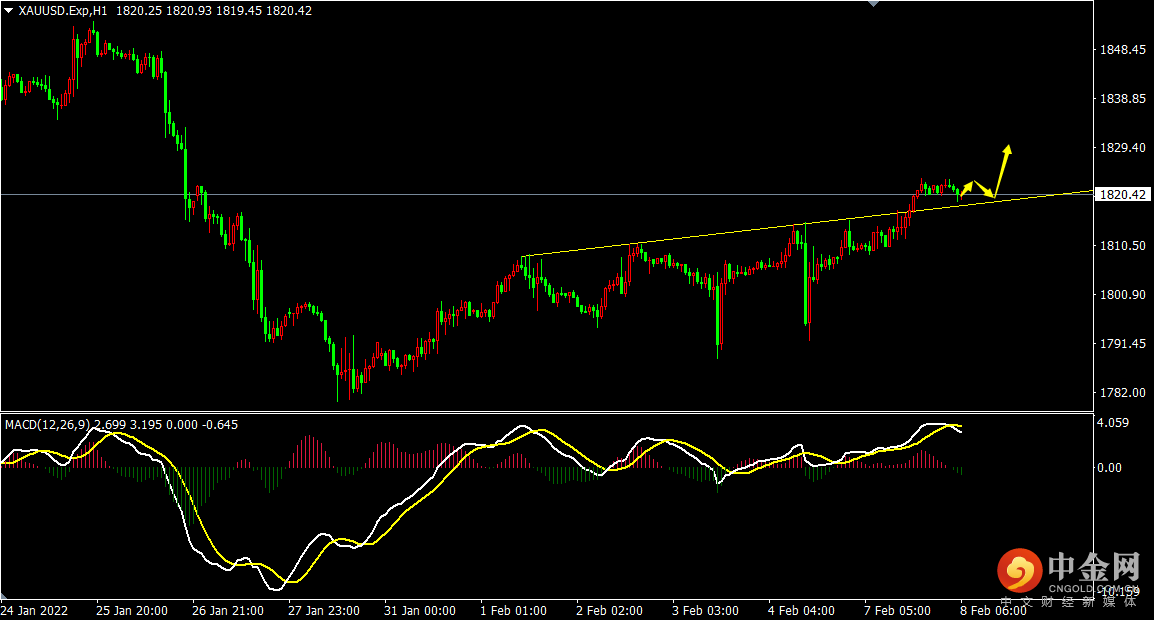Select the 24 Jan 2022 date label
The height and width of the screenshot is (620, 1154).
(x=36, y=610)
